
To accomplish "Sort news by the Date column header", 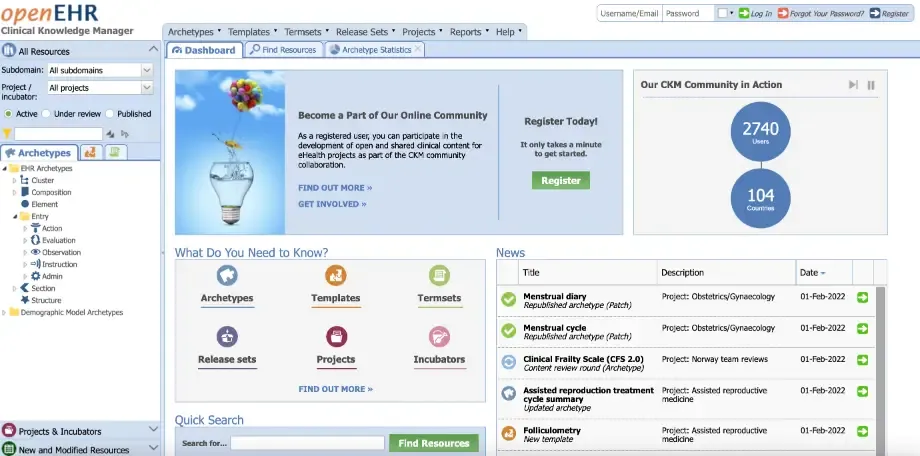I will click(x=809, y=272).
